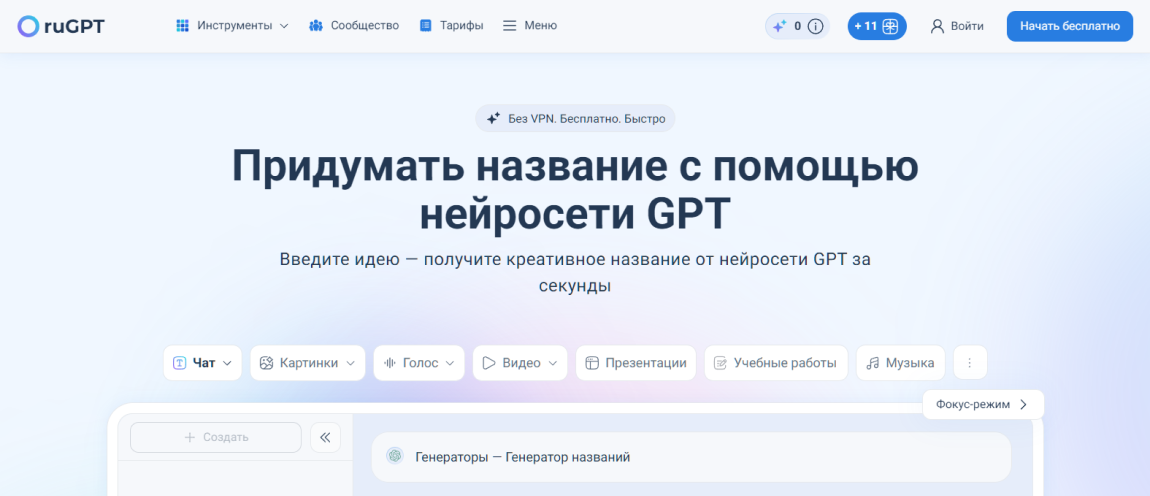Click the Видео play icon
1150x496 pixels.
click(489, 363)
